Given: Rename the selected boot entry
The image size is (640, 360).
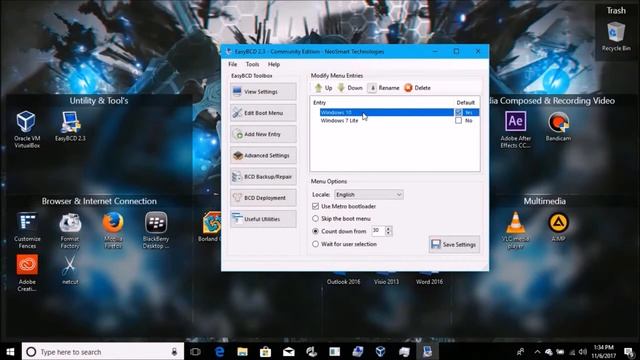Looking at the screenshot, I should (383, 88).
